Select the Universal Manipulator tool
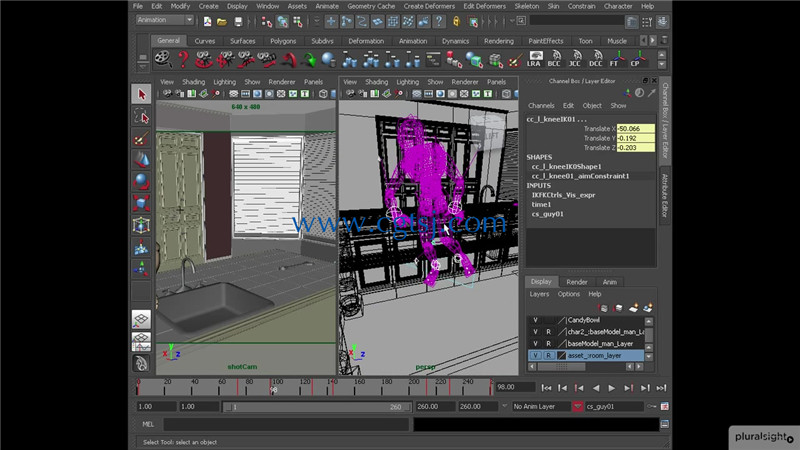The height and width of the screenshot is (450, 800). 141,225
